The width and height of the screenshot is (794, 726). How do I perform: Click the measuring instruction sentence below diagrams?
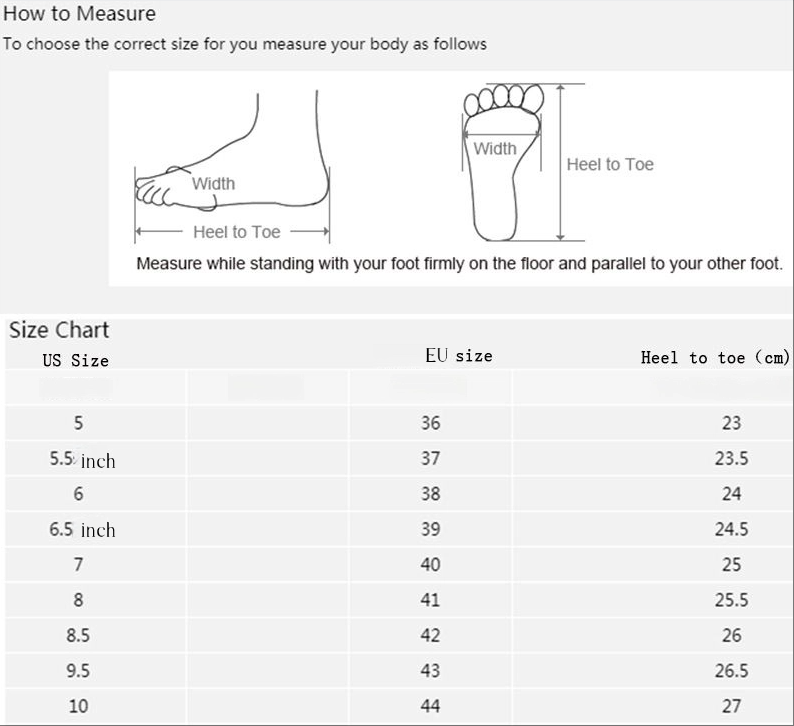click(458, 264)
